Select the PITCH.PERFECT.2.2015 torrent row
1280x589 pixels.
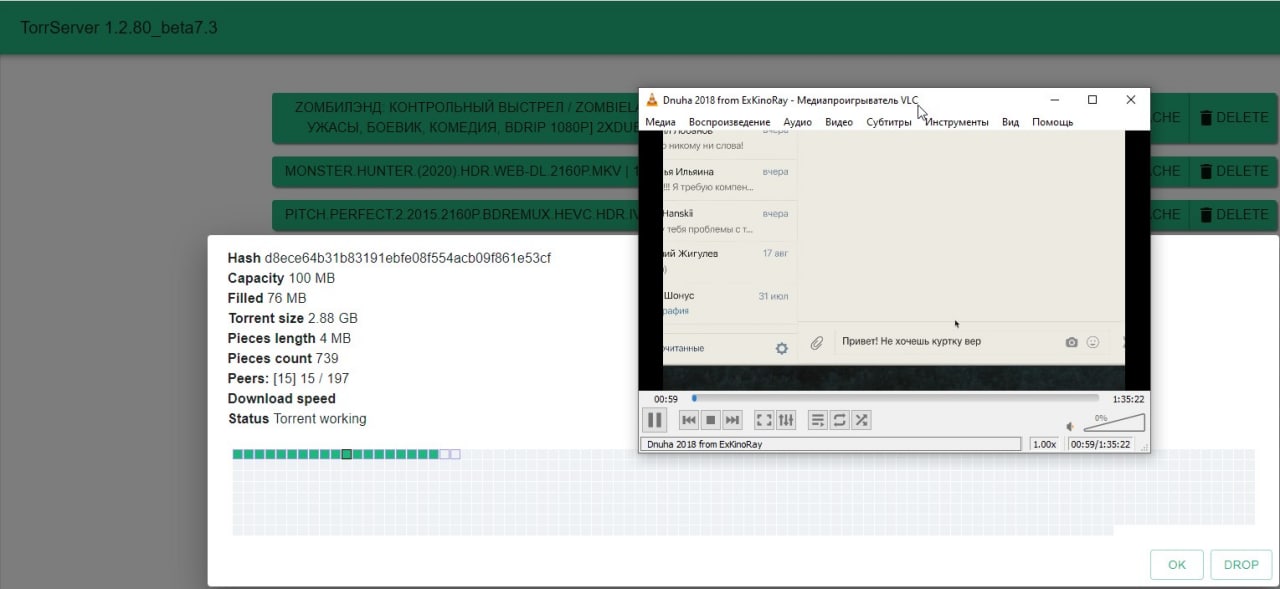[x=455, y=214]
